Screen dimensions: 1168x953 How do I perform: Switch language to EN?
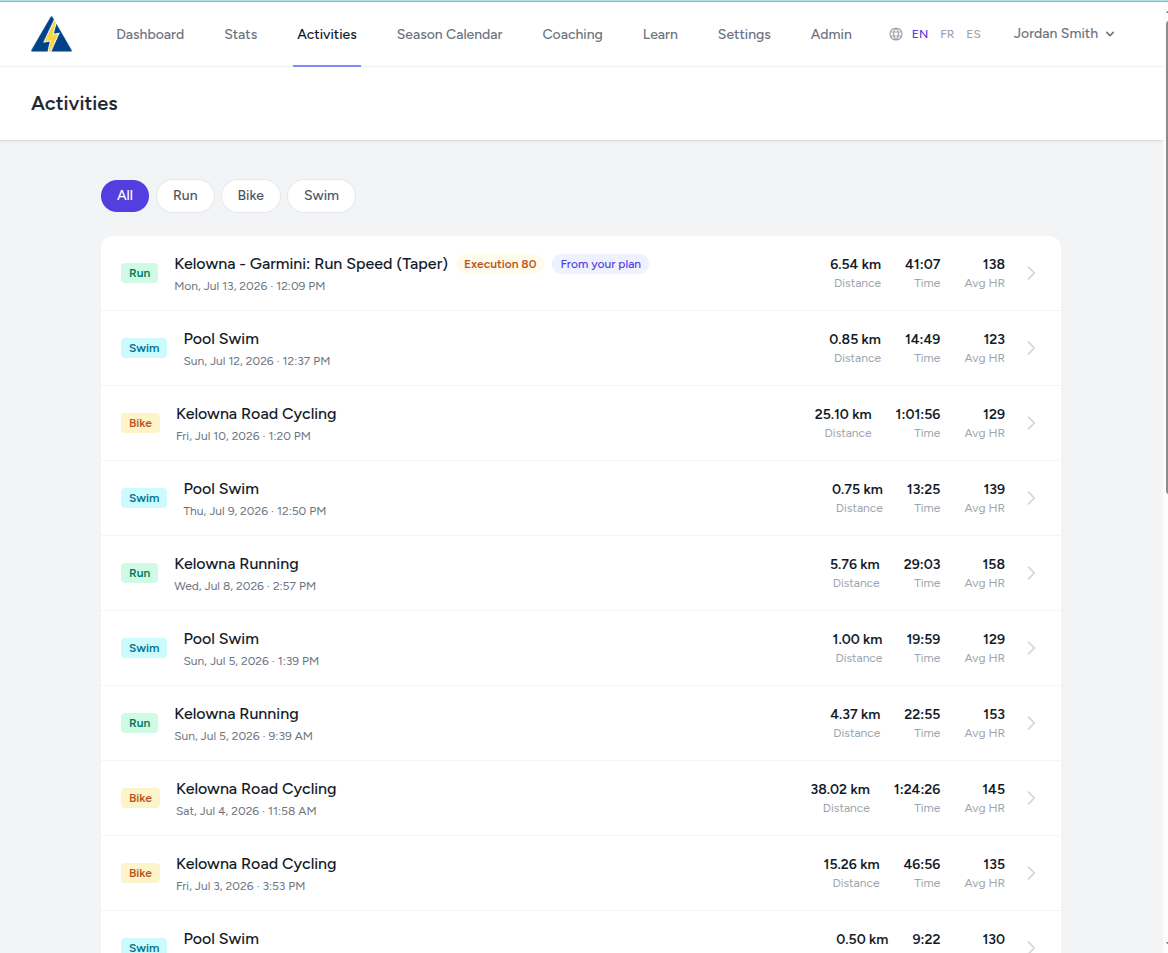tap(920, 34)
